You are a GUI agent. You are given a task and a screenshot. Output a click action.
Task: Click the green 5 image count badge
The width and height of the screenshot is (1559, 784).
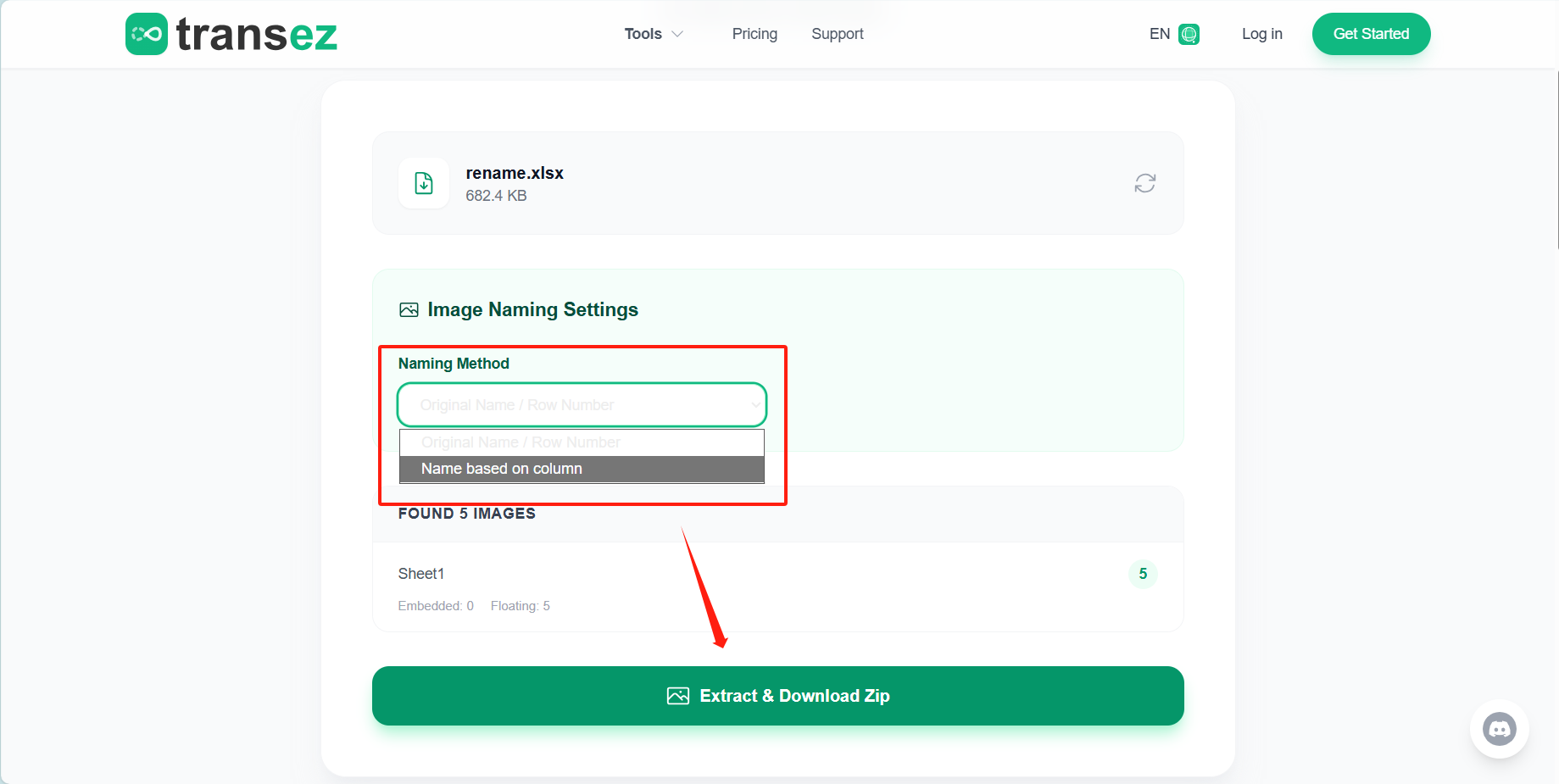coord(1142,574)
